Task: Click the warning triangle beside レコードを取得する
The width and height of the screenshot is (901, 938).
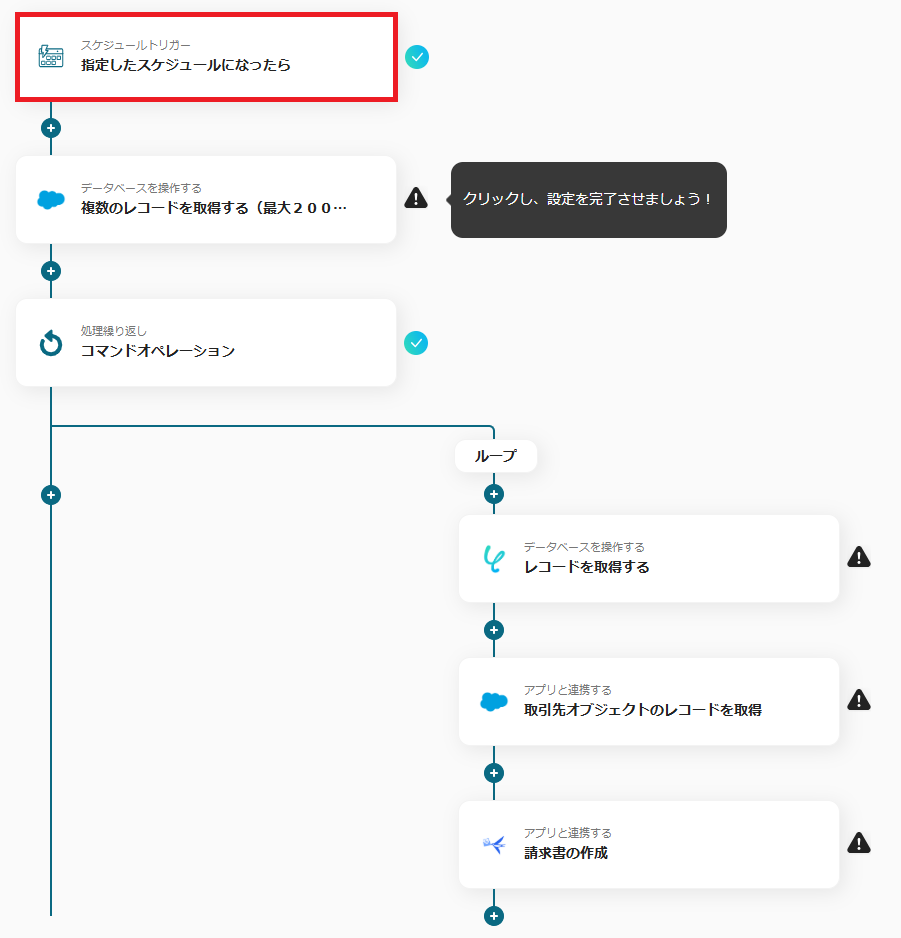Action: coord(859,557)
